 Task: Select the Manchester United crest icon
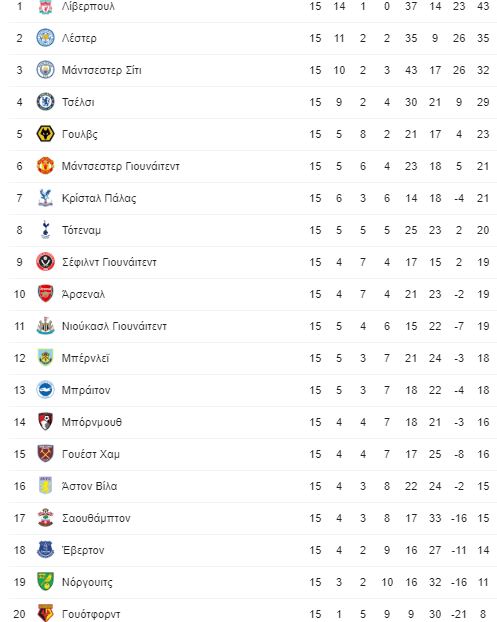[45, 166]
